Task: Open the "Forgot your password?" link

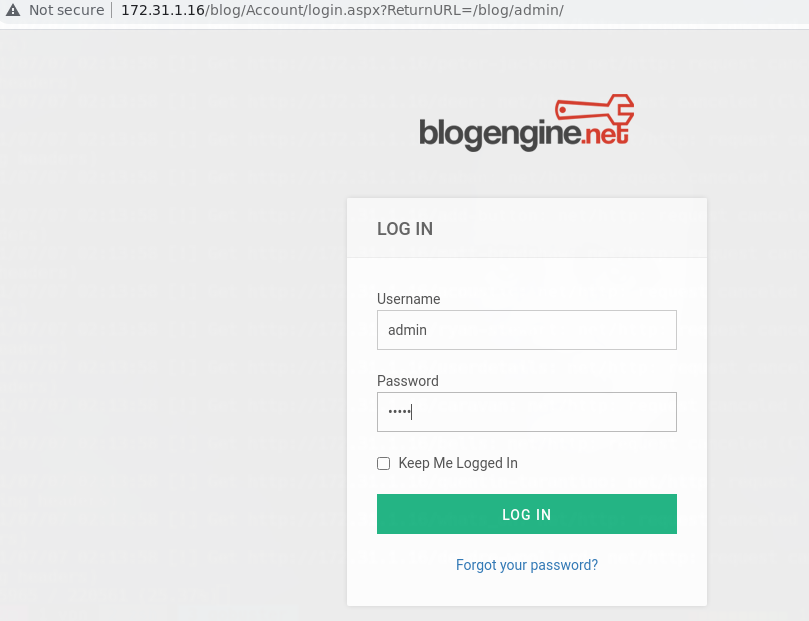Action: (527, 565)
